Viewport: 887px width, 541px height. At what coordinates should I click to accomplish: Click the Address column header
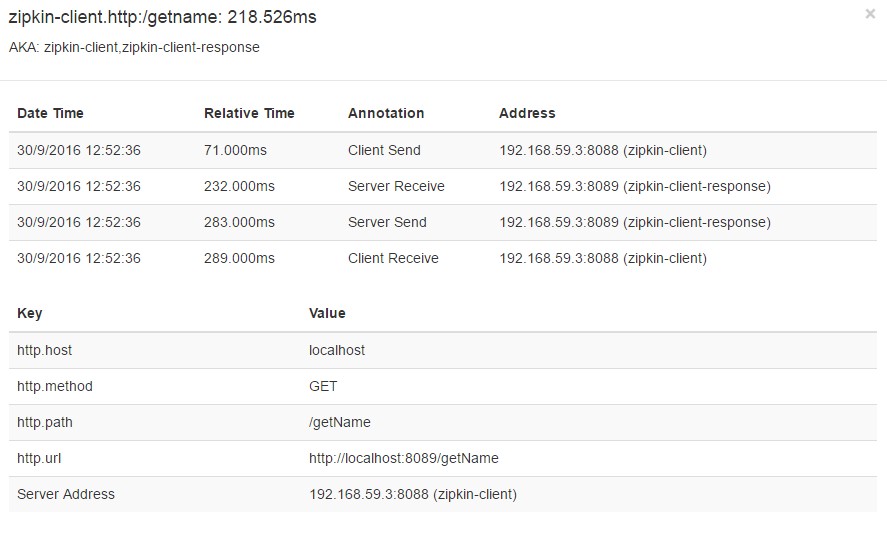[527, 113]
